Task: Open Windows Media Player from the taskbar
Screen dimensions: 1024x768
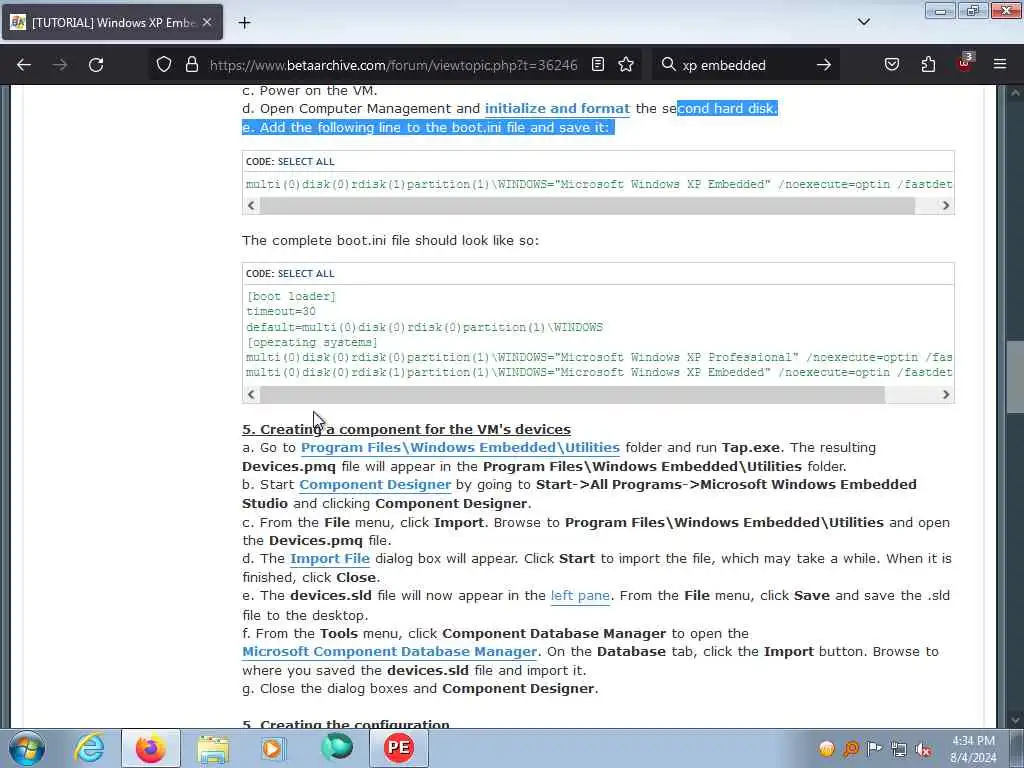Action: (273, 748)
